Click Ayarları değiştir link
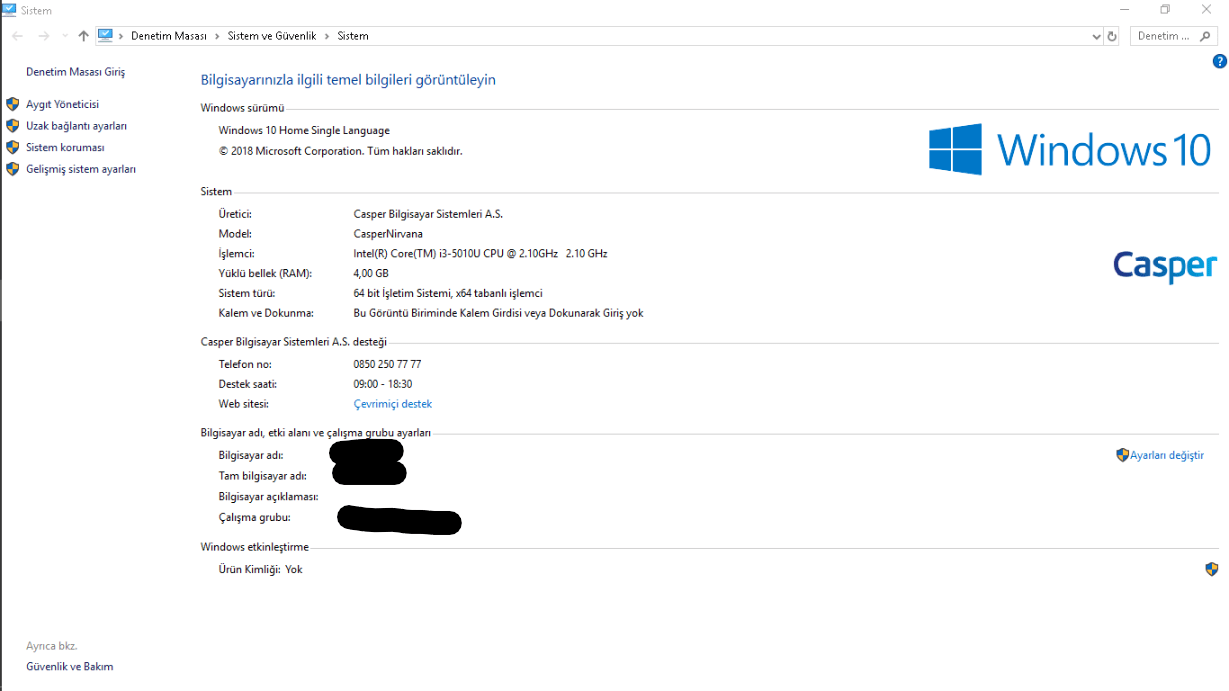 (x=1166, y=455)
